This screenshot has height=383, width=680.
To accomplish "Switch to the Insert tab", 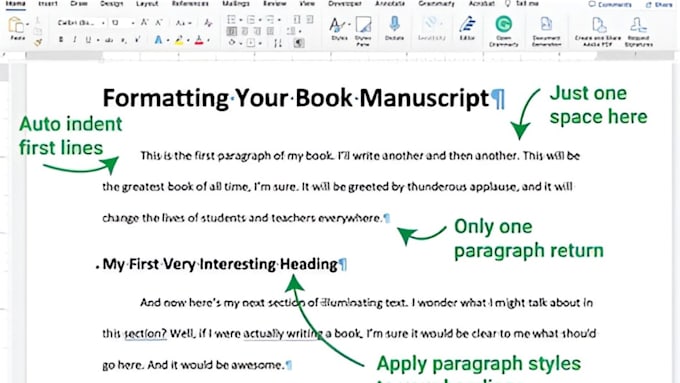I will (x=48, y=3).
